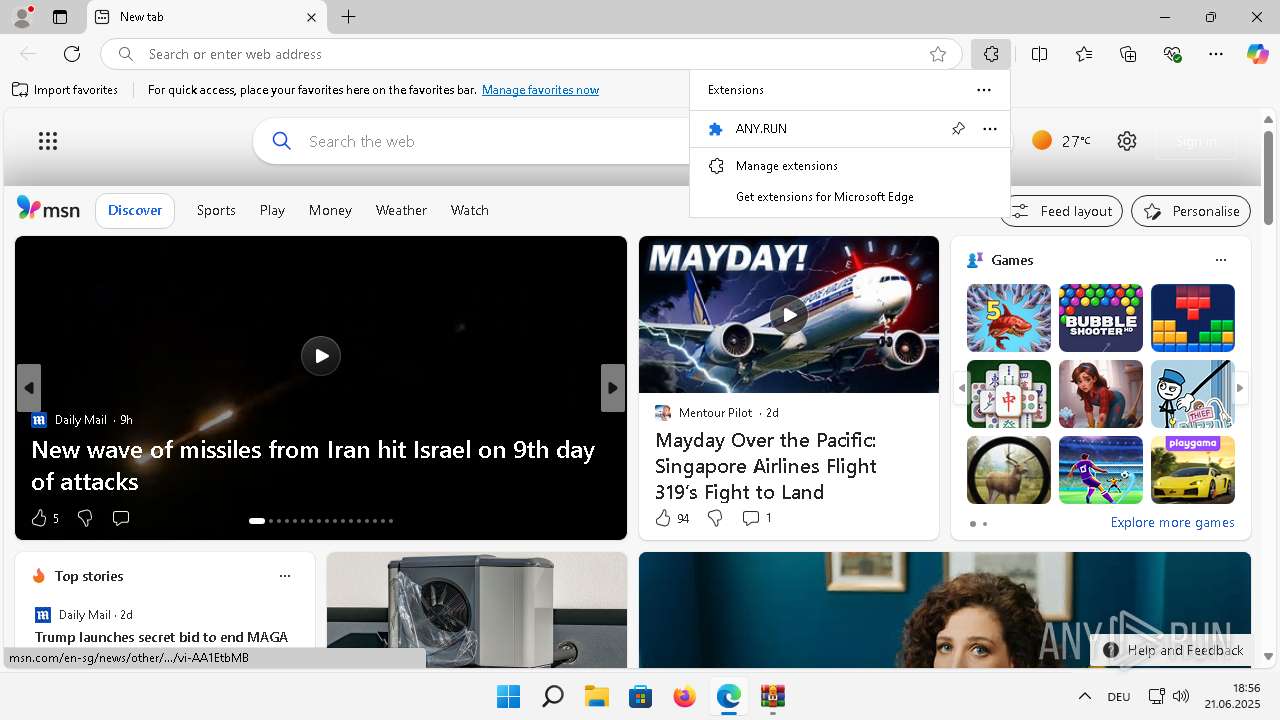The height and width of the screenshot is (720, 1280).
Task: Refresh the page
Action: tap(72, 54)
